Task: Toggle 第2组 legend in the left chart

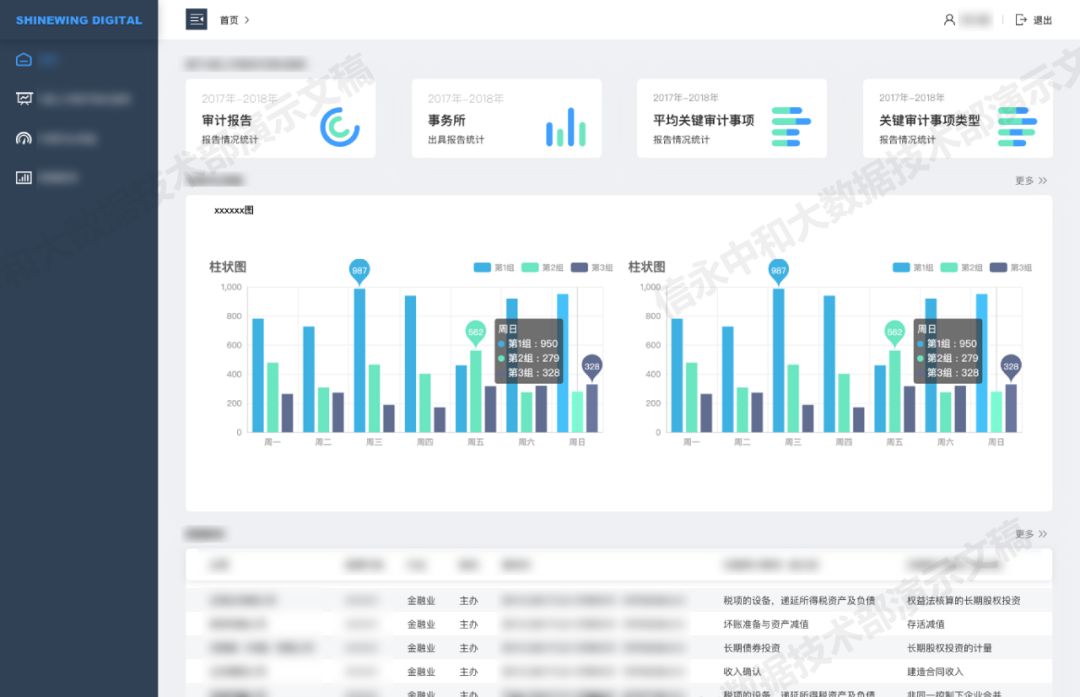Action: 542,267
